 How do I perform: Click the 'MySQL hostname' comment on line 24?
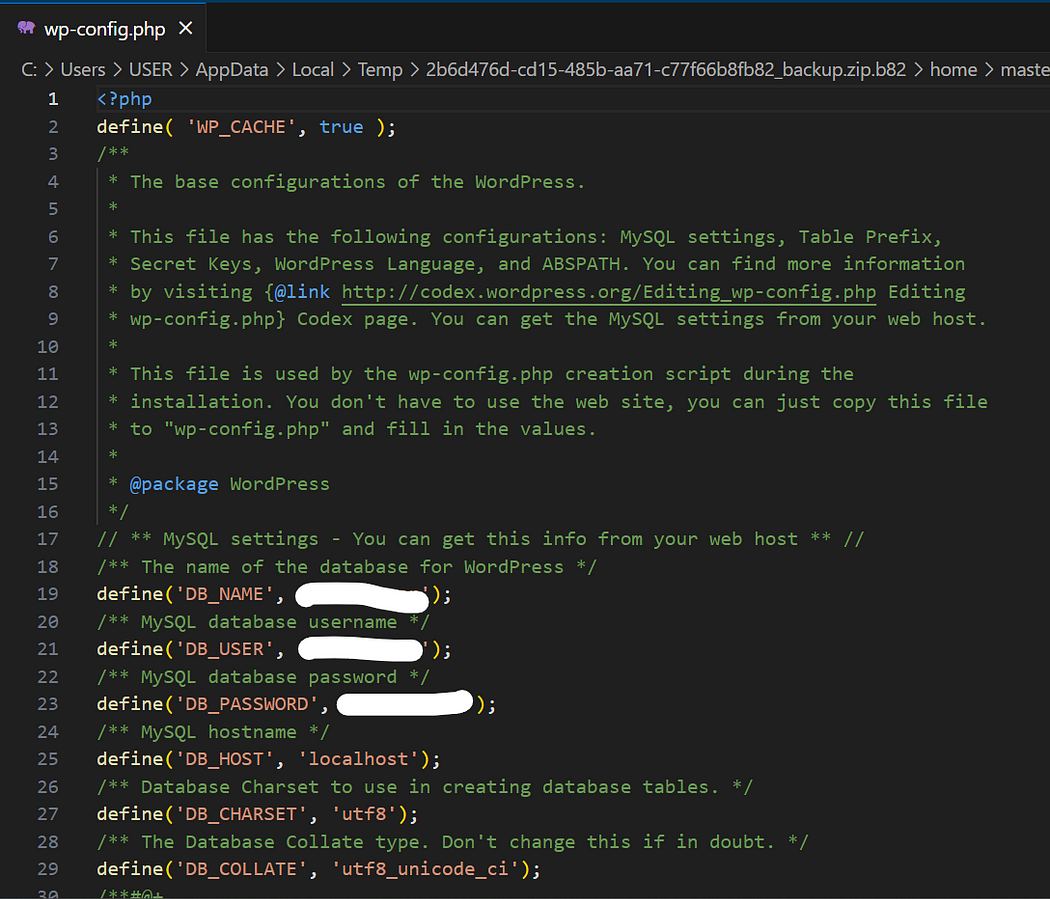213,732
